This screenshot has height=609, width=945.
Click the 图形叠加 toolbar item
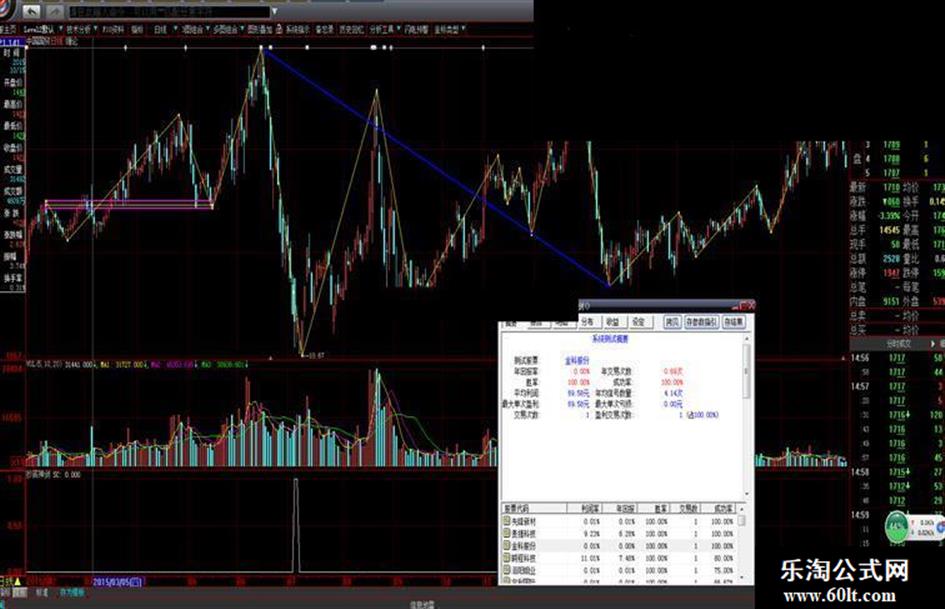260,29
